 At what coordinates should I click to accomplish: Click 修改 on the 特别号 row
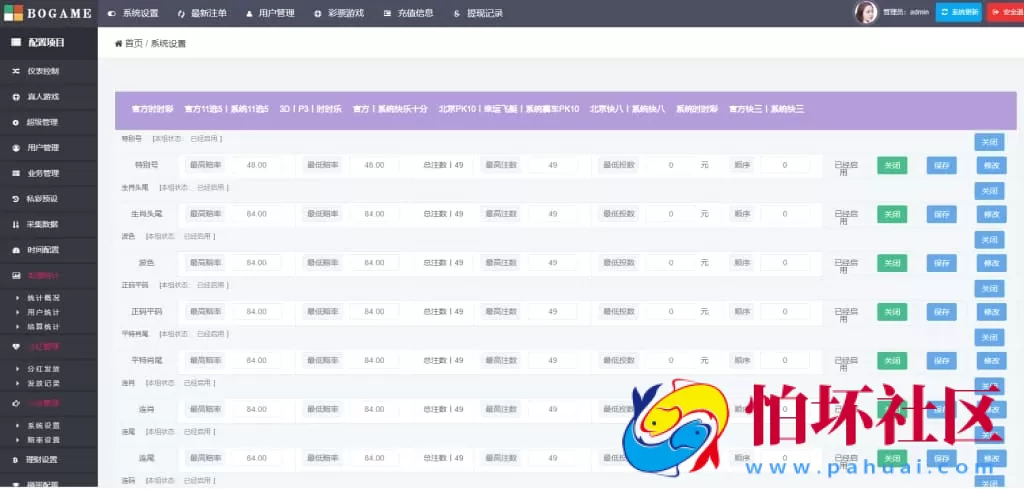click(991, 165)
